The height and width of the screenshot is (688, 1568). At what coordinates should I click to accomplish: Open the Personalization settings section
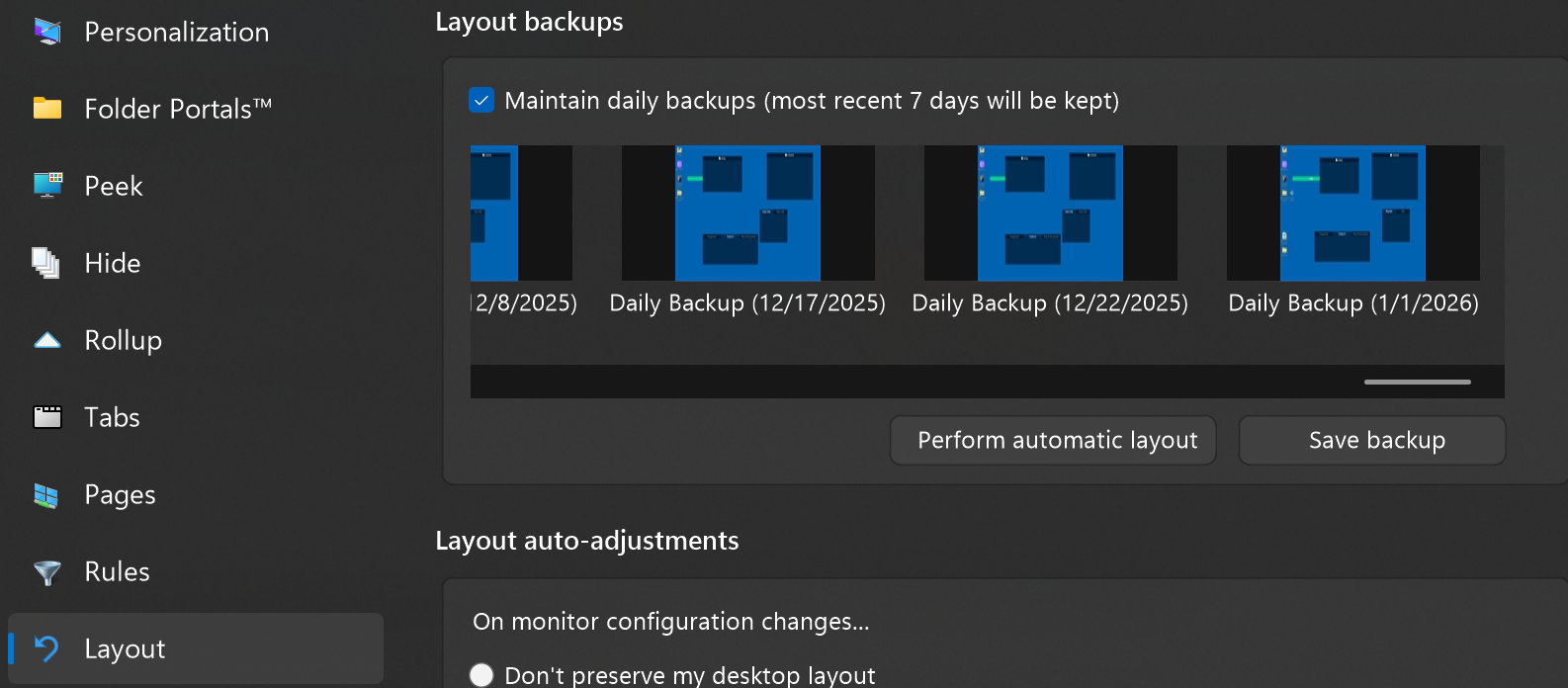click(x=176, y=32)
